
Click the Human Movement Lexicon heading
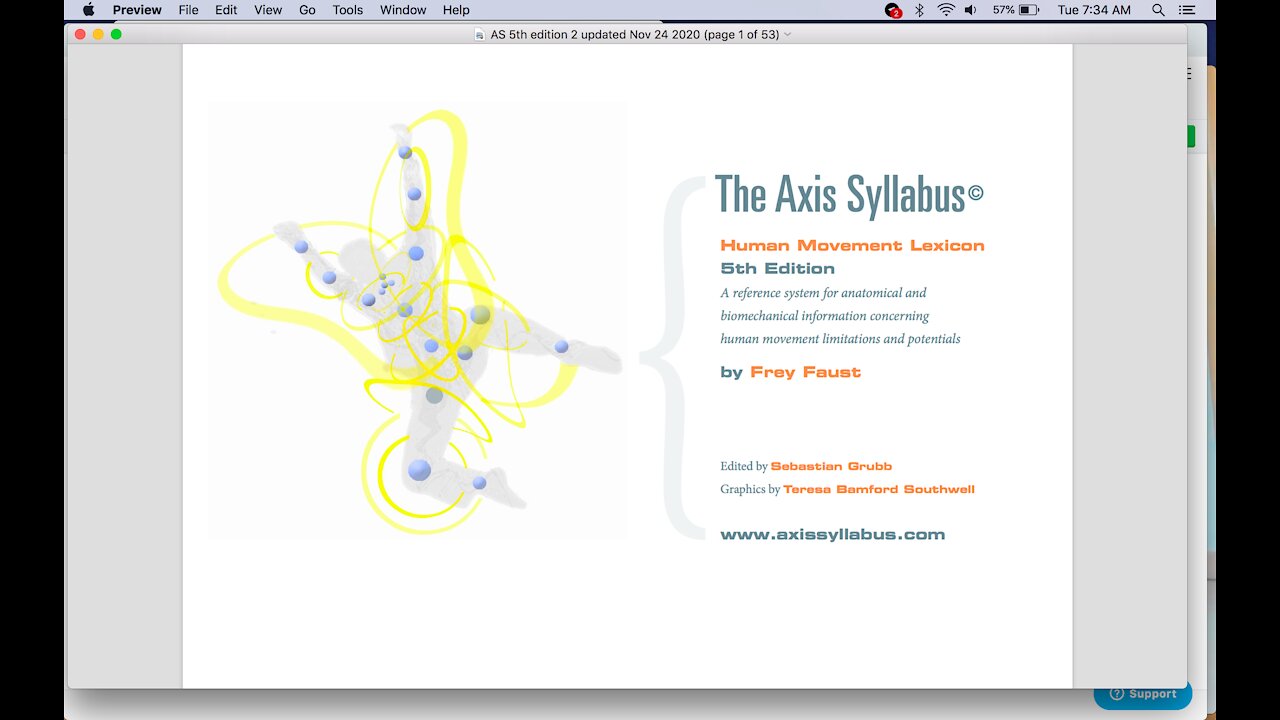pos(852,245)
